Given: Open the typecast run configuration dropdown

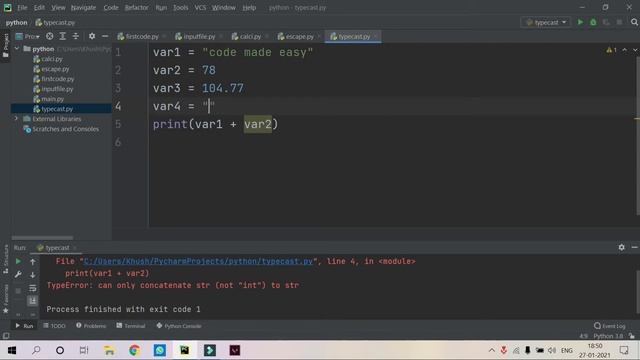Looking at the screenshot, I should (546, 22).
